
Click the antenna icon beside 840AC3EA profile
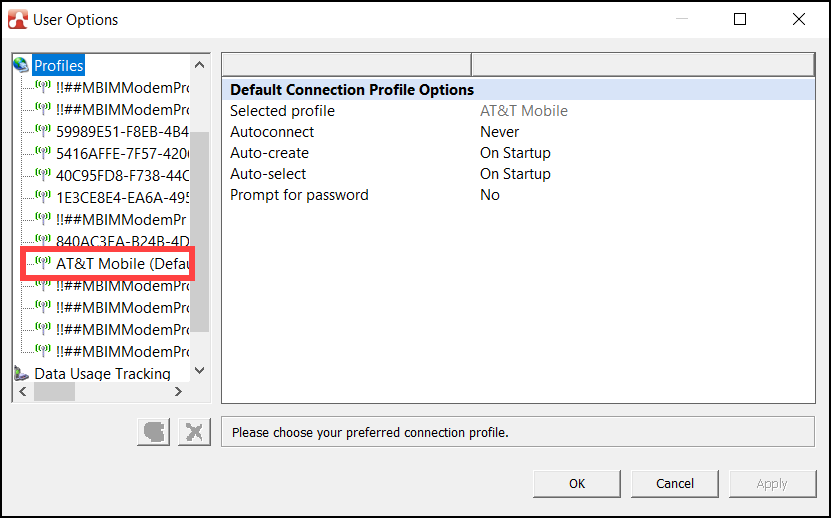tap(43, 240)
